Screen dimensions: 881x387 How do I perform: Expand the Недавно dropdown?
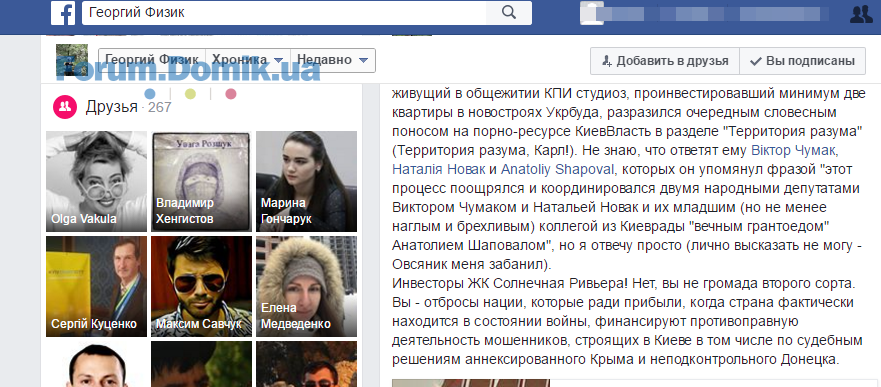coord(333,60)
